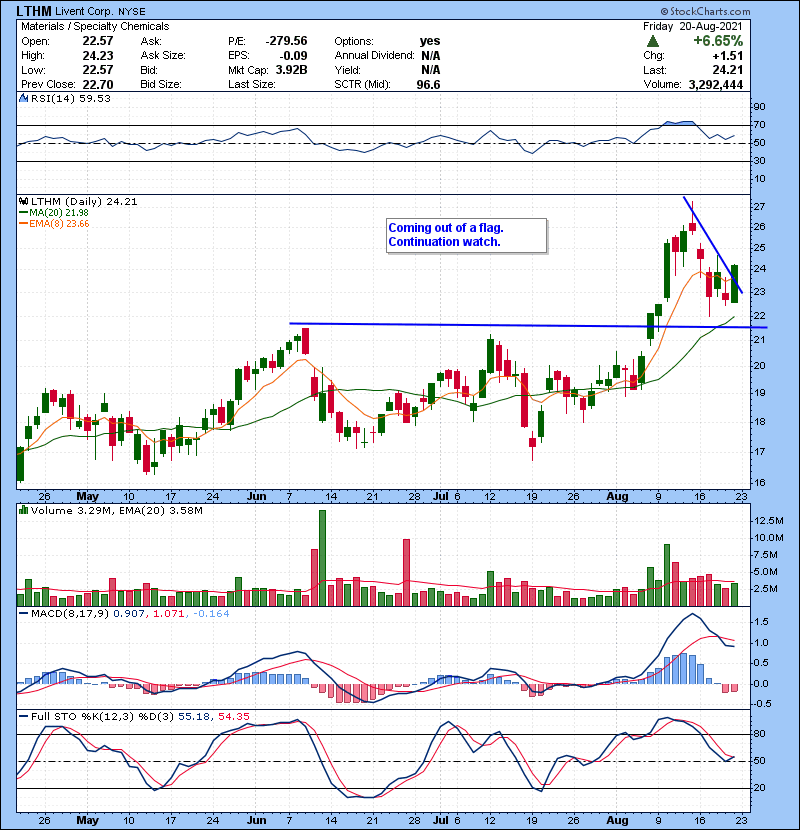Click the Friday 20-Aug-2021 date label

693,26
